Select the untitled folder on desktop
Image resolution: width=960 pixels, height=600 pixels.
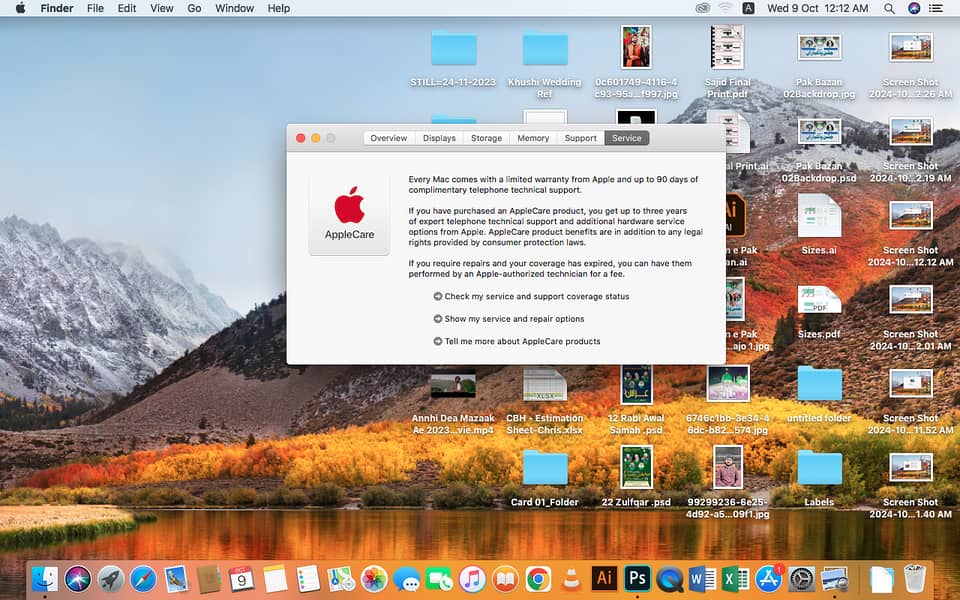tap(819, 384)
